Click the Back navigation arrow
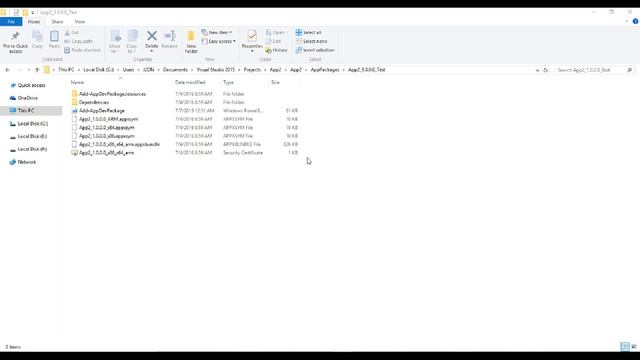Image resolution: width=640 pixels, height=360 pixels. [x=7, y=70]
